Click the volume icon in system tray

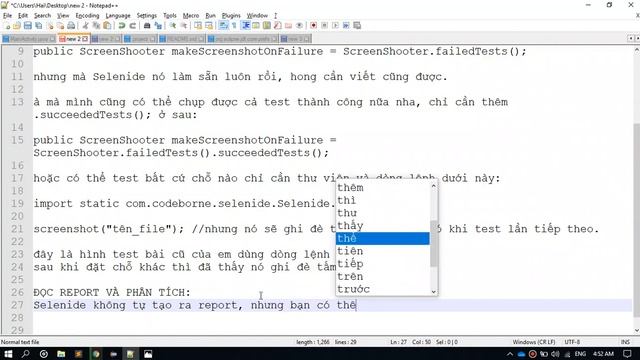tap(555, 354)
